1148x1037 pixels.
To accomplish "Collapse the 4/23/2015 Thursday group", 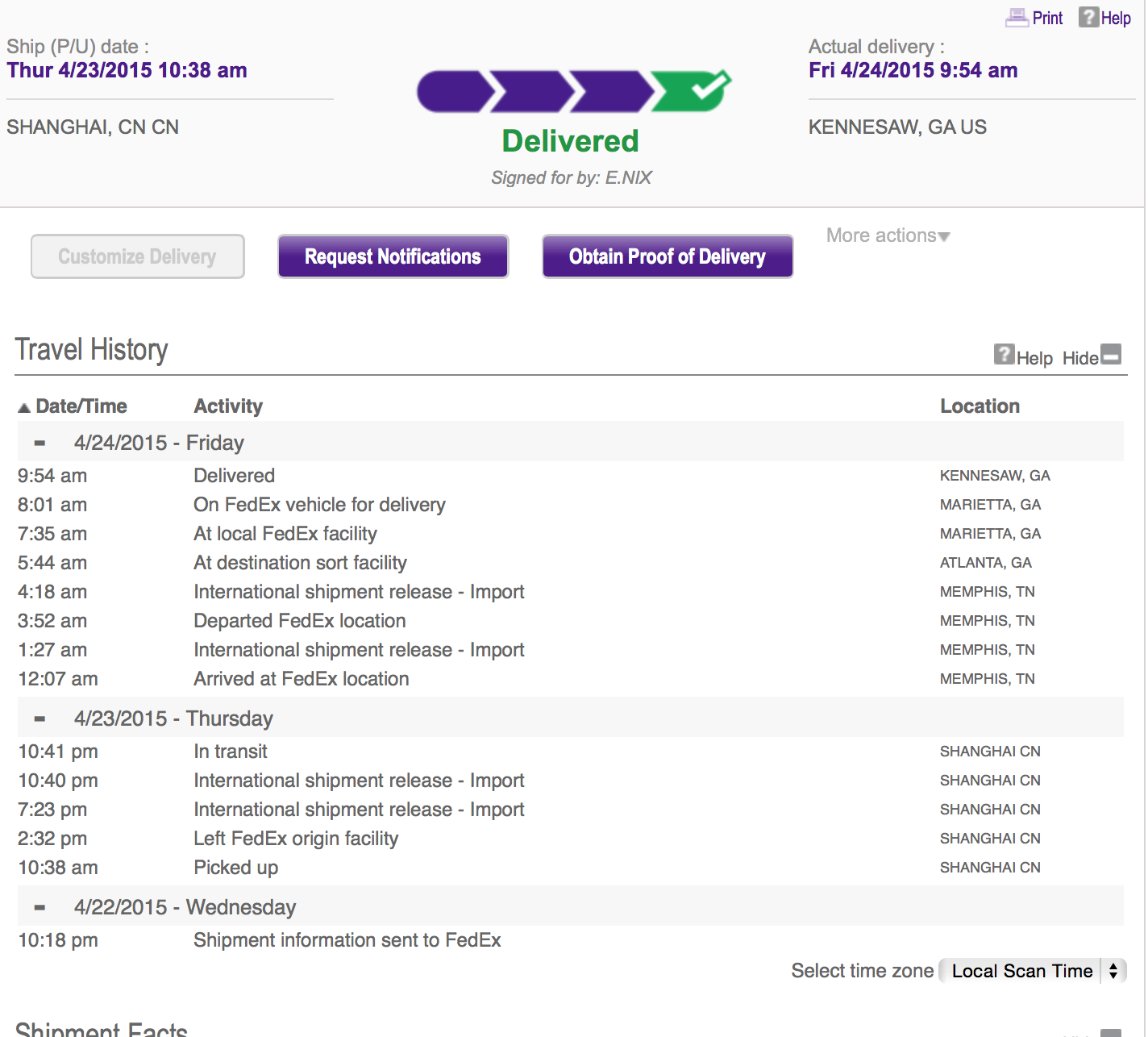I will [x=40, y=718].
